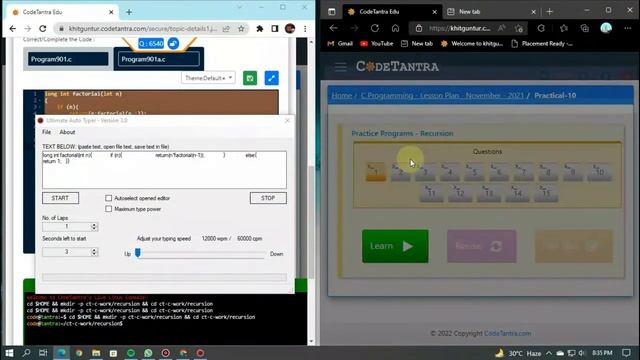Open Chrome's extensions puzzle icon

(260, 29)
